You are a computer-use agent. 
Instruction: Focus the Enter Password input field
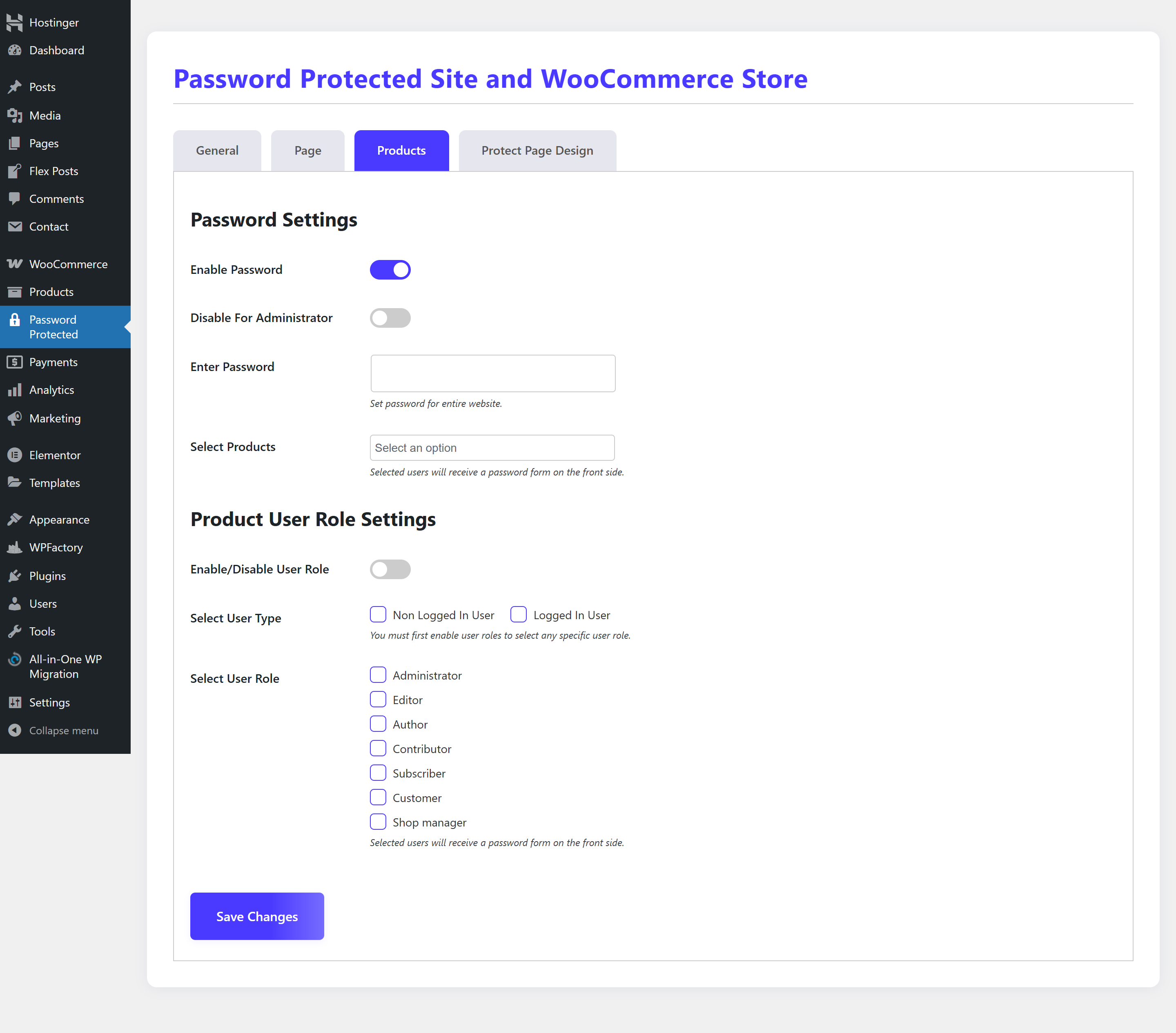click(x=492, y=373)
